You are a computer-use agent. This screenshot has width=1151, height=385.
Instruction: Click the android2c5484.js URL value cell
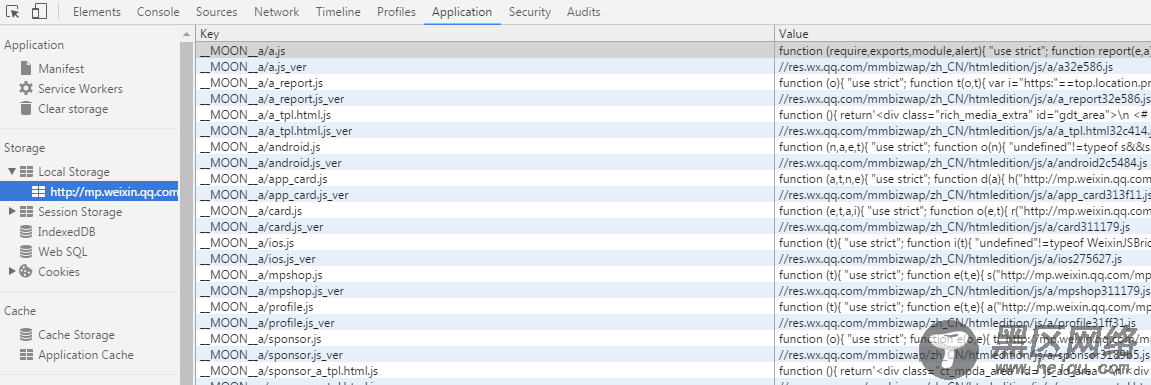click(x=963, y=163)
